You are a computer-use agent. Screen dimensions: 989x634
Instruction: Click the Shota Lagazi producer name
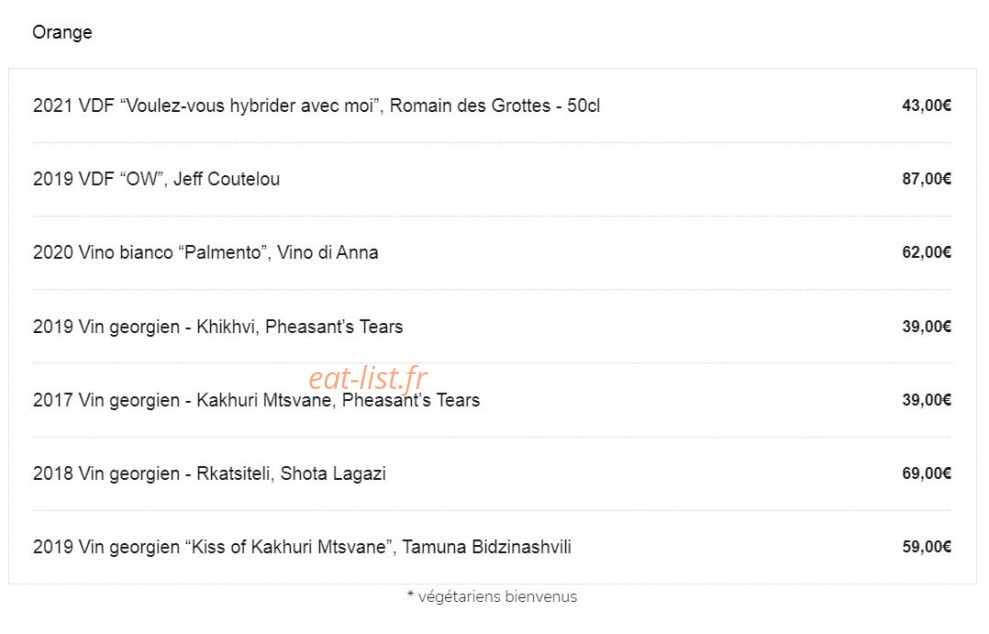click(x=332, y=474)
